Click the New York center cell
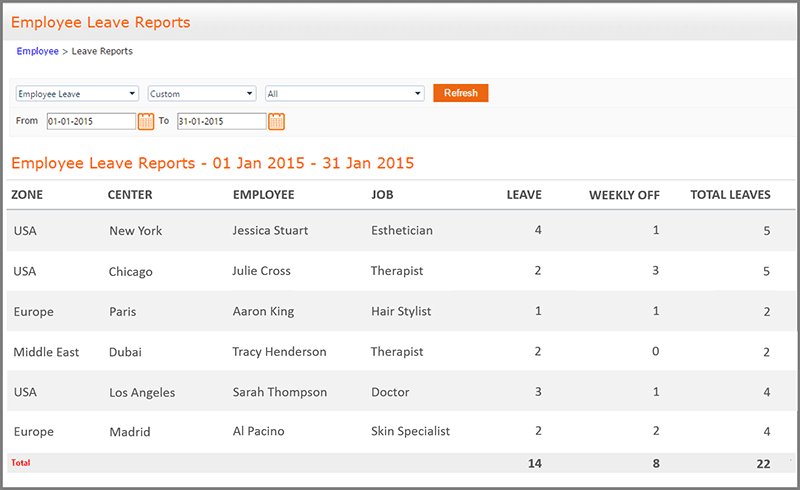Viewport: 800px width, 490px height. click(x=135, y=231)
